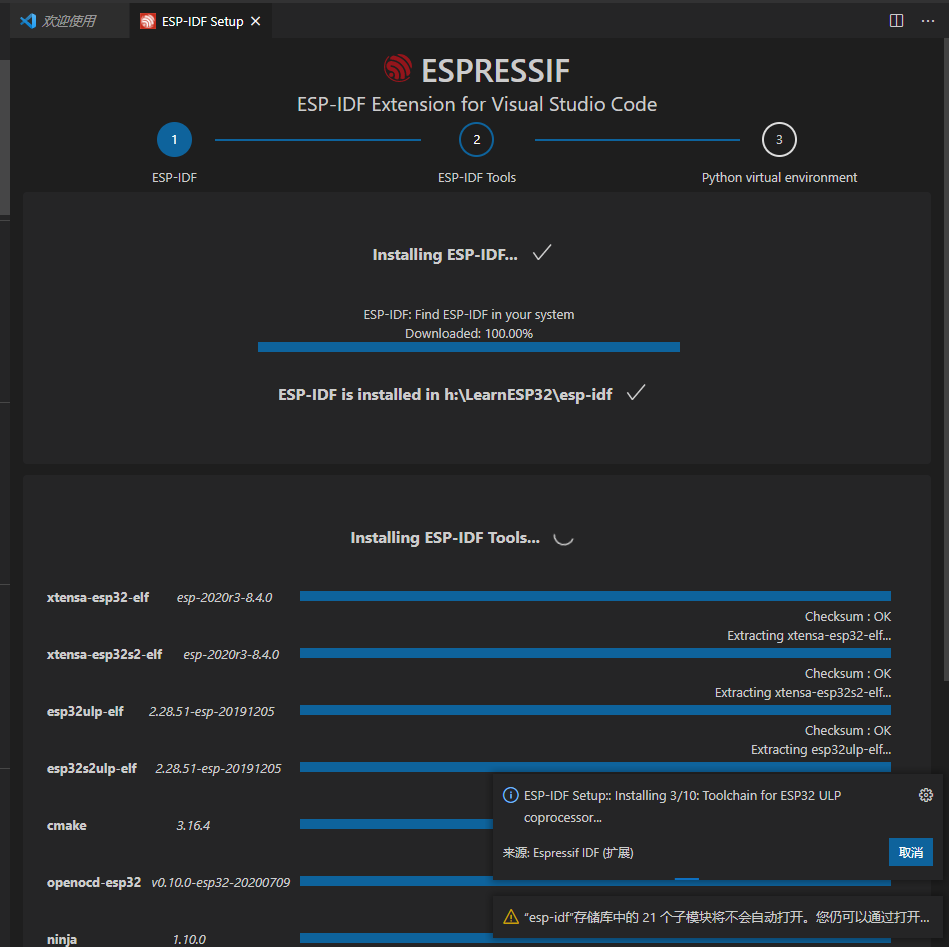
Task: Open notification settings gear icon
Action: 925,795
